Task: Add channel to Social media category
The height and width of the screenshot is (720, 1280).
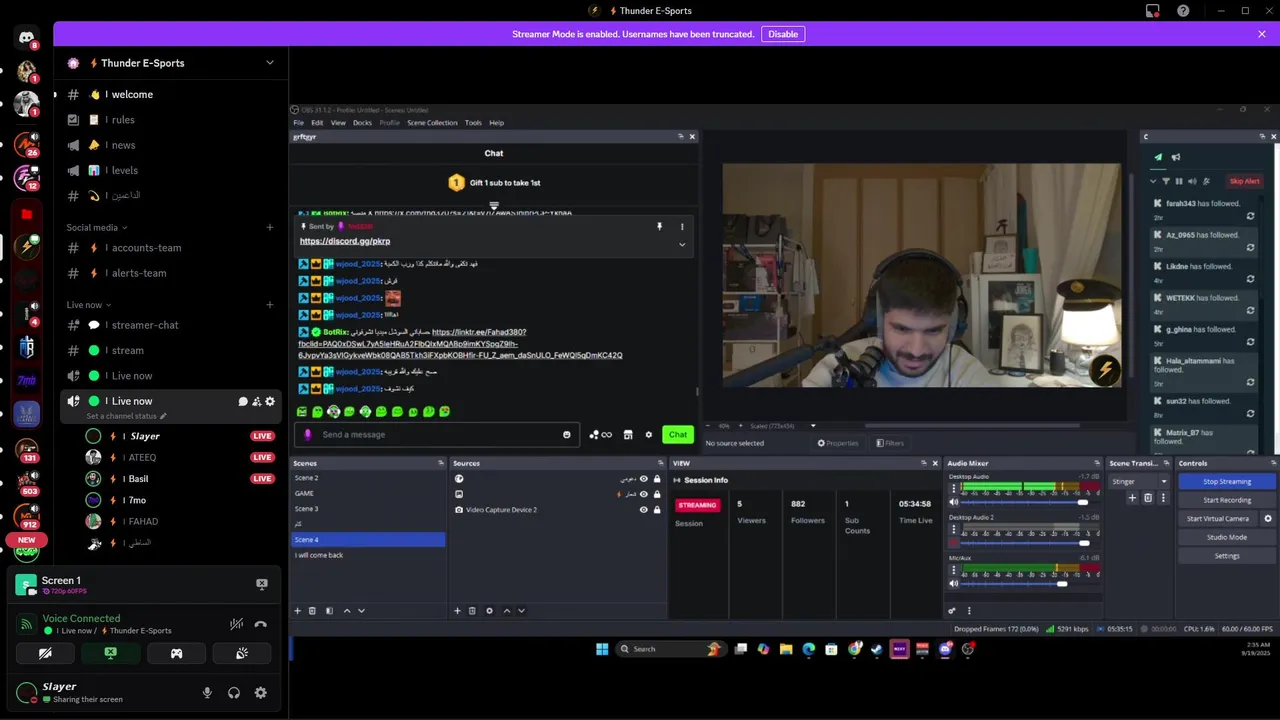Action: [270, 227]
